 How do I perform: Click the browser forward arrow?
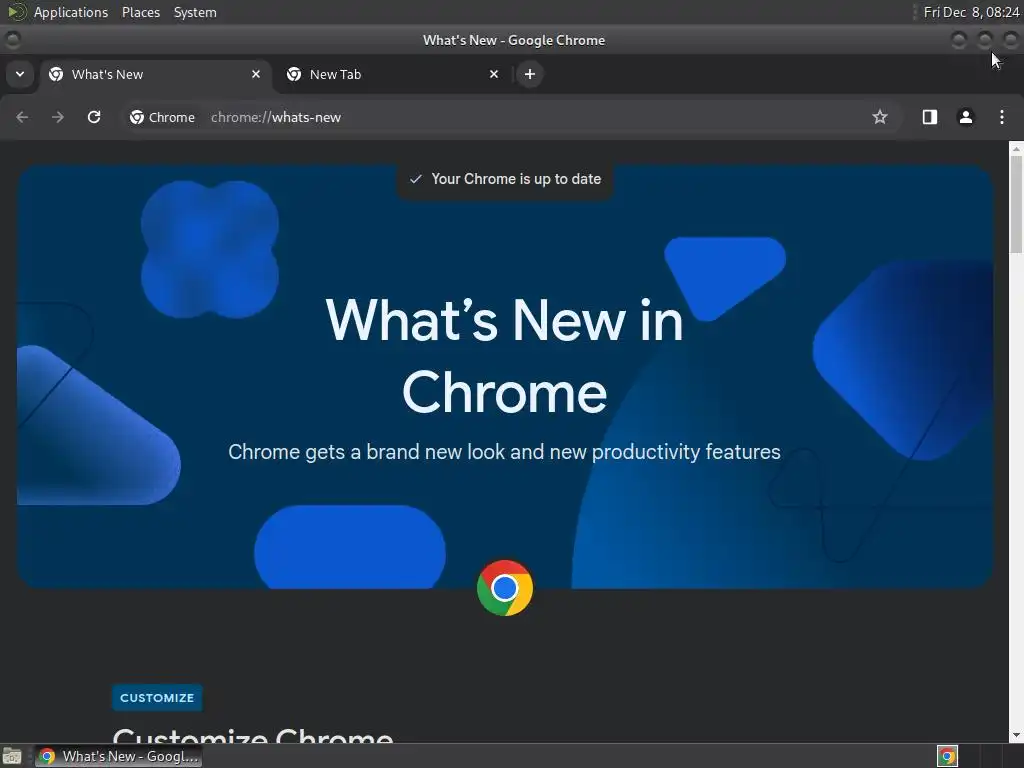coord(58,117)
